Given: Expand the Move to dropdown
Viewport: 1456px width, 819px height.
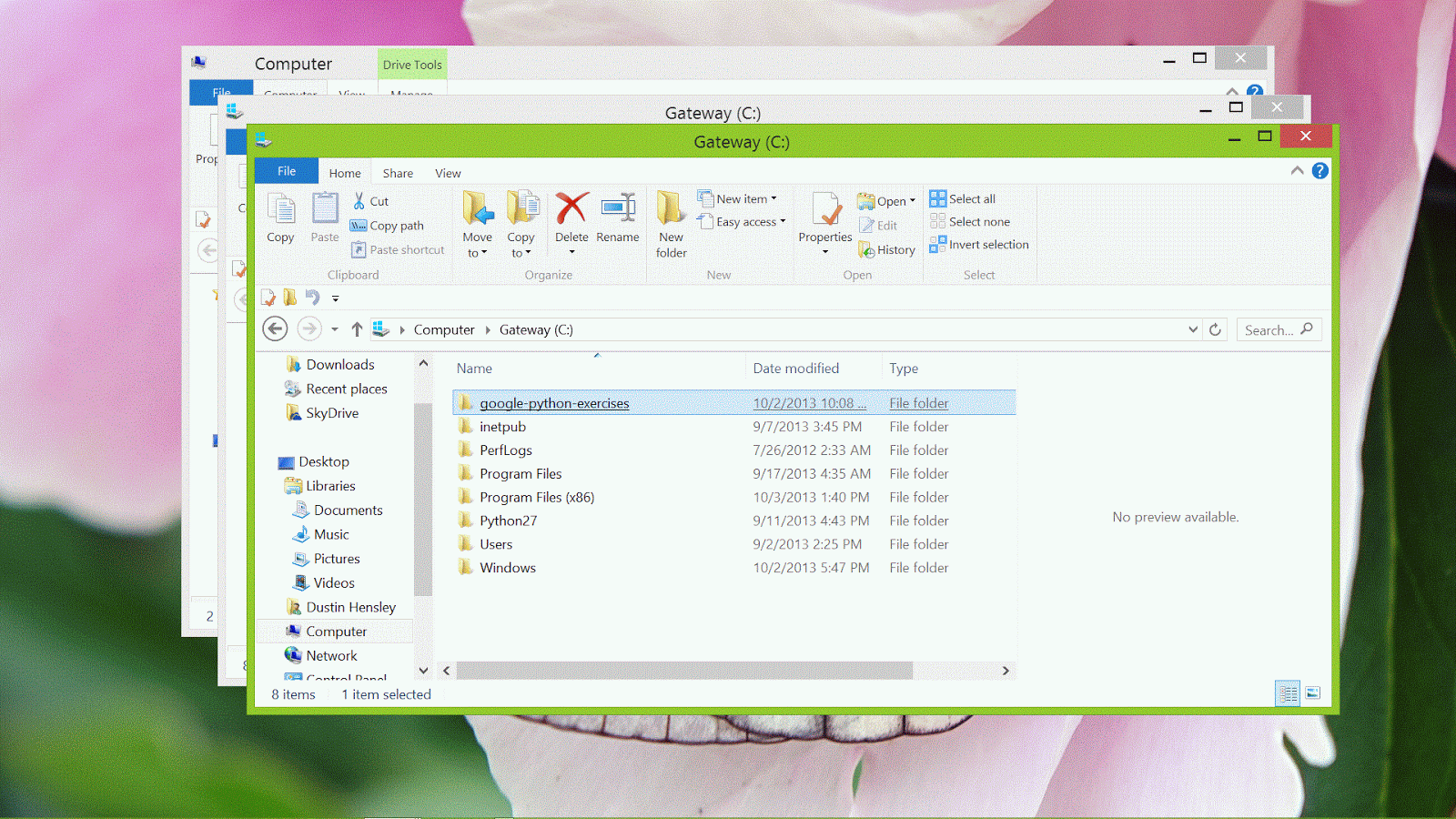Looking at the screenshot, I should [478, 253].
